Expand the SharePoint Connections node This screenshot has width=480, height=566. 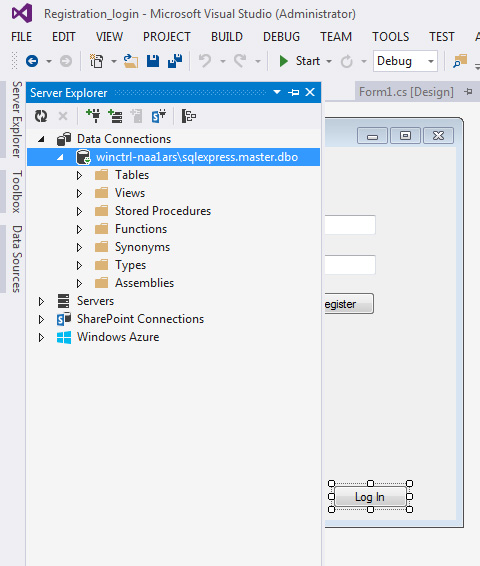(41, 319)
